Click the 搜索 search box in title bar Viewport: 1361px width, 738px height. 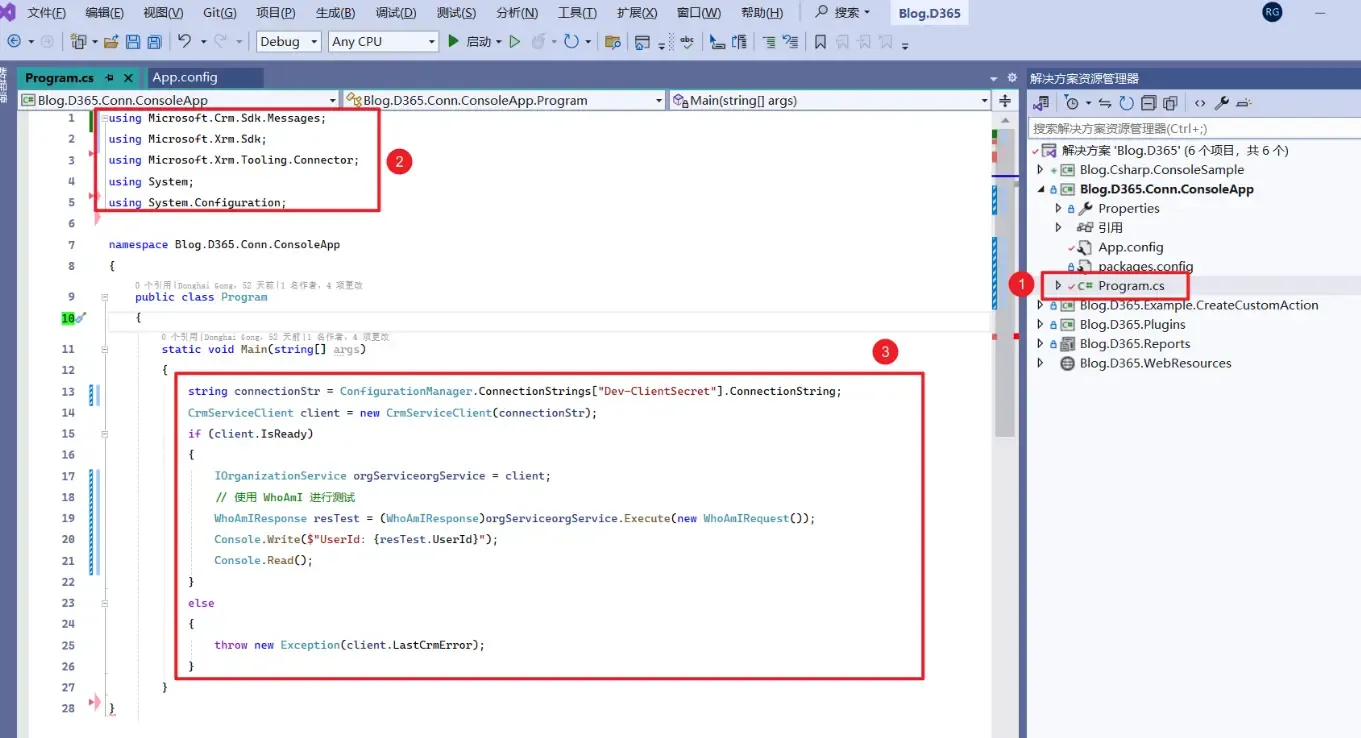[842, 13]
